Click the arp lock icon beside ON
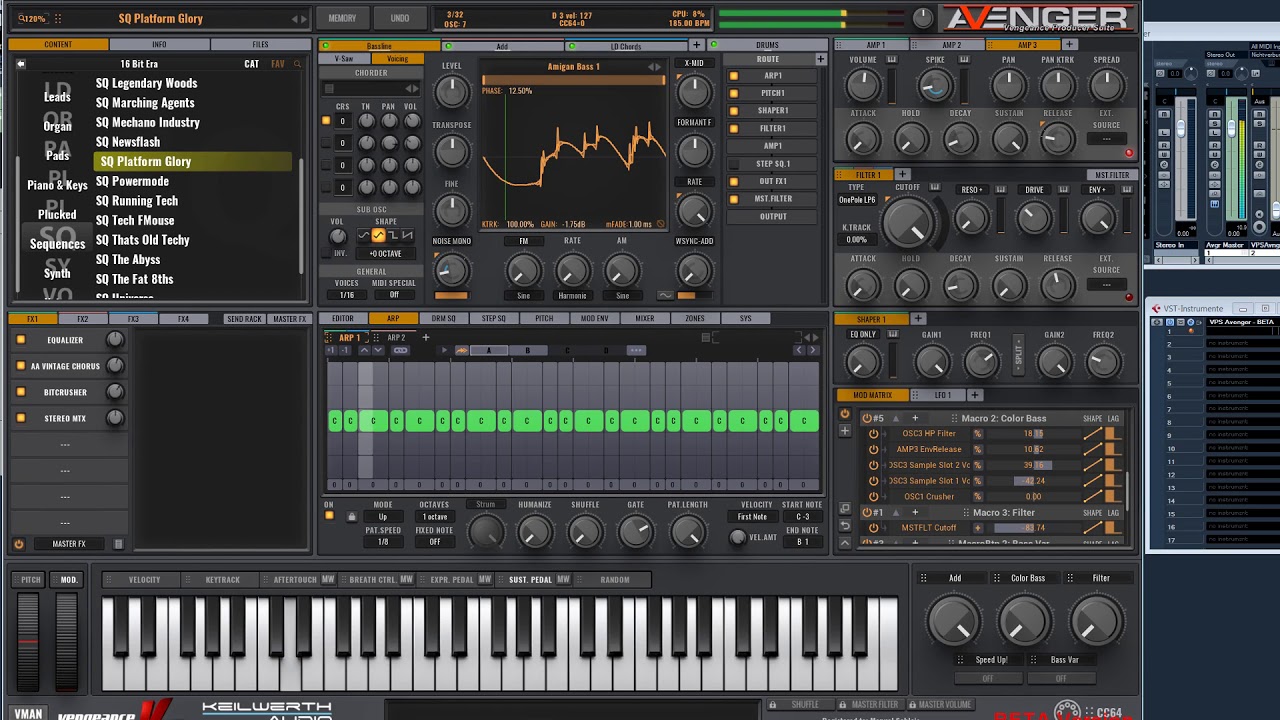 (351, 517)
